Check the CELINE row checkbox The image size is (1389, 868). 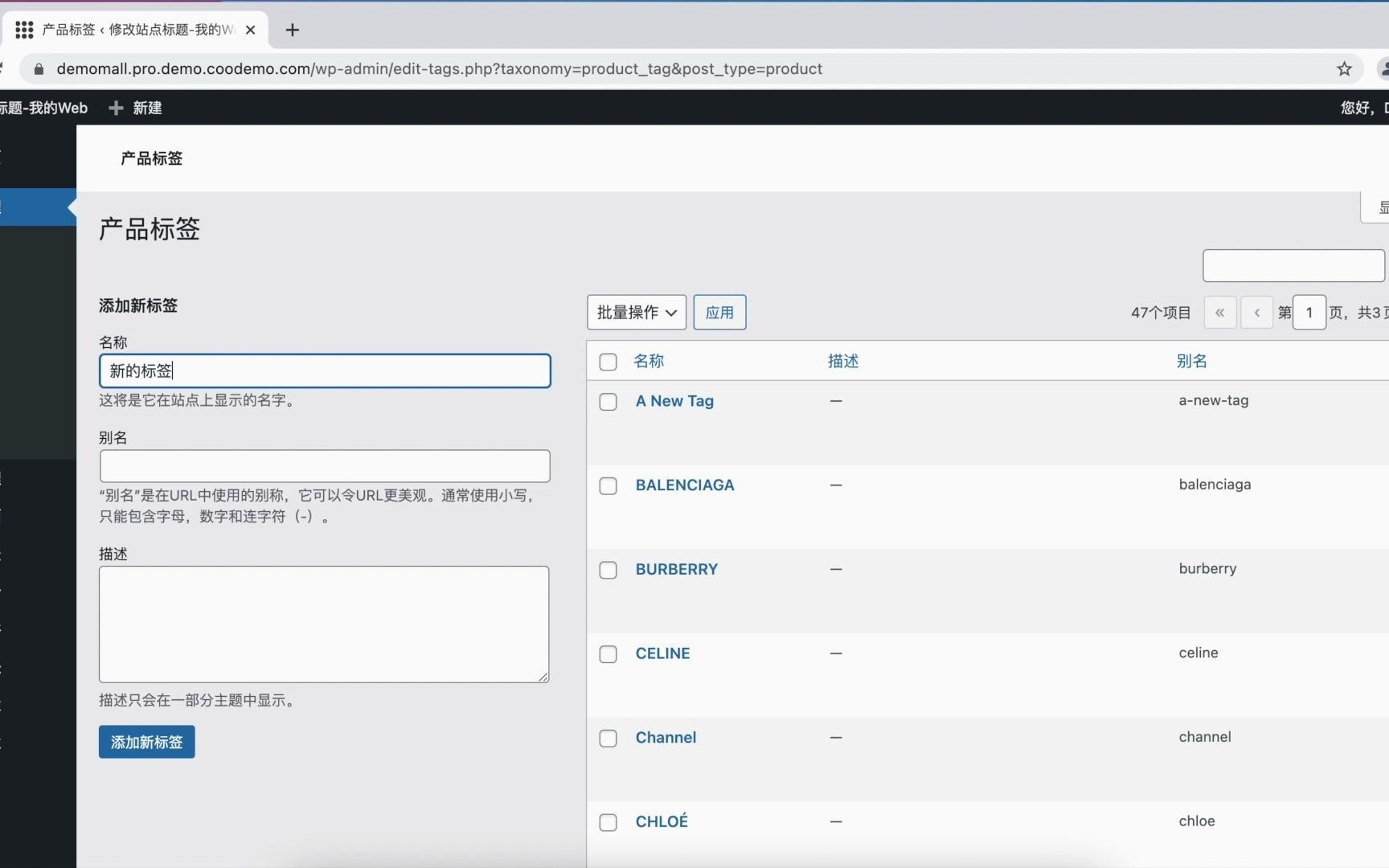click(608, 654)
